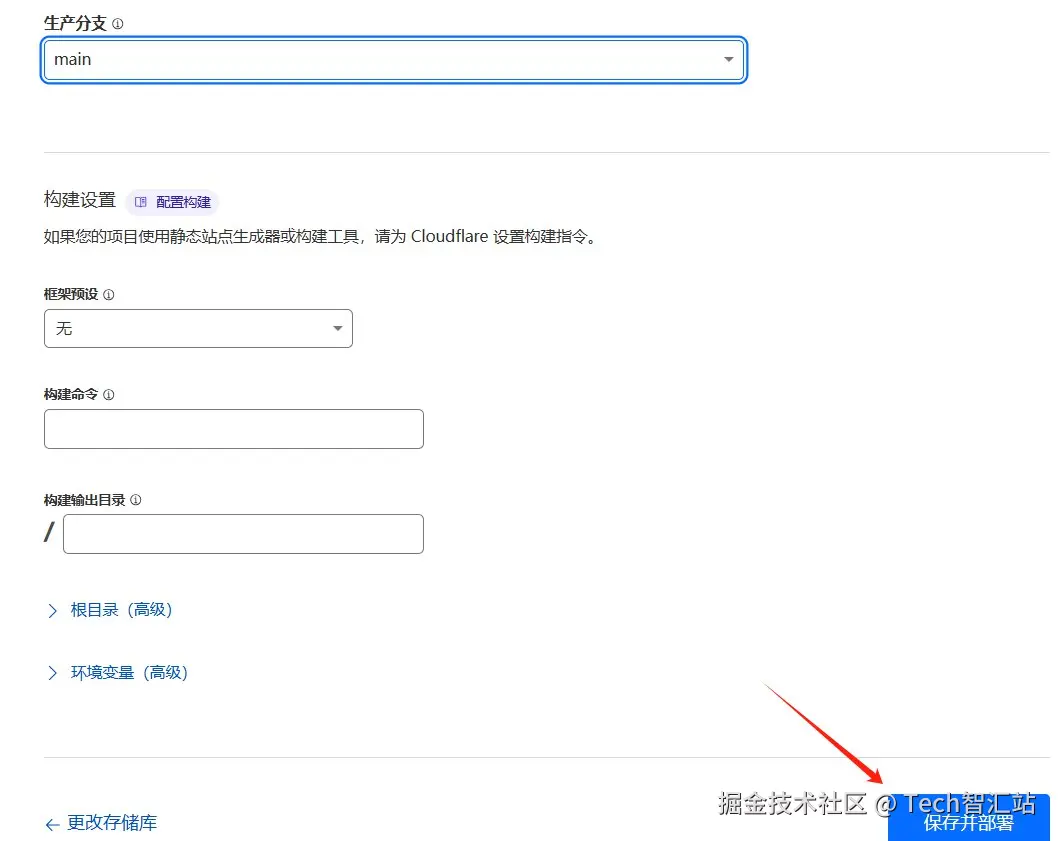Image resolution: width=1060 pixels, height=841 pixels.
Task: Open the 生产分支 branch dropdown
Action: (393, 59)
